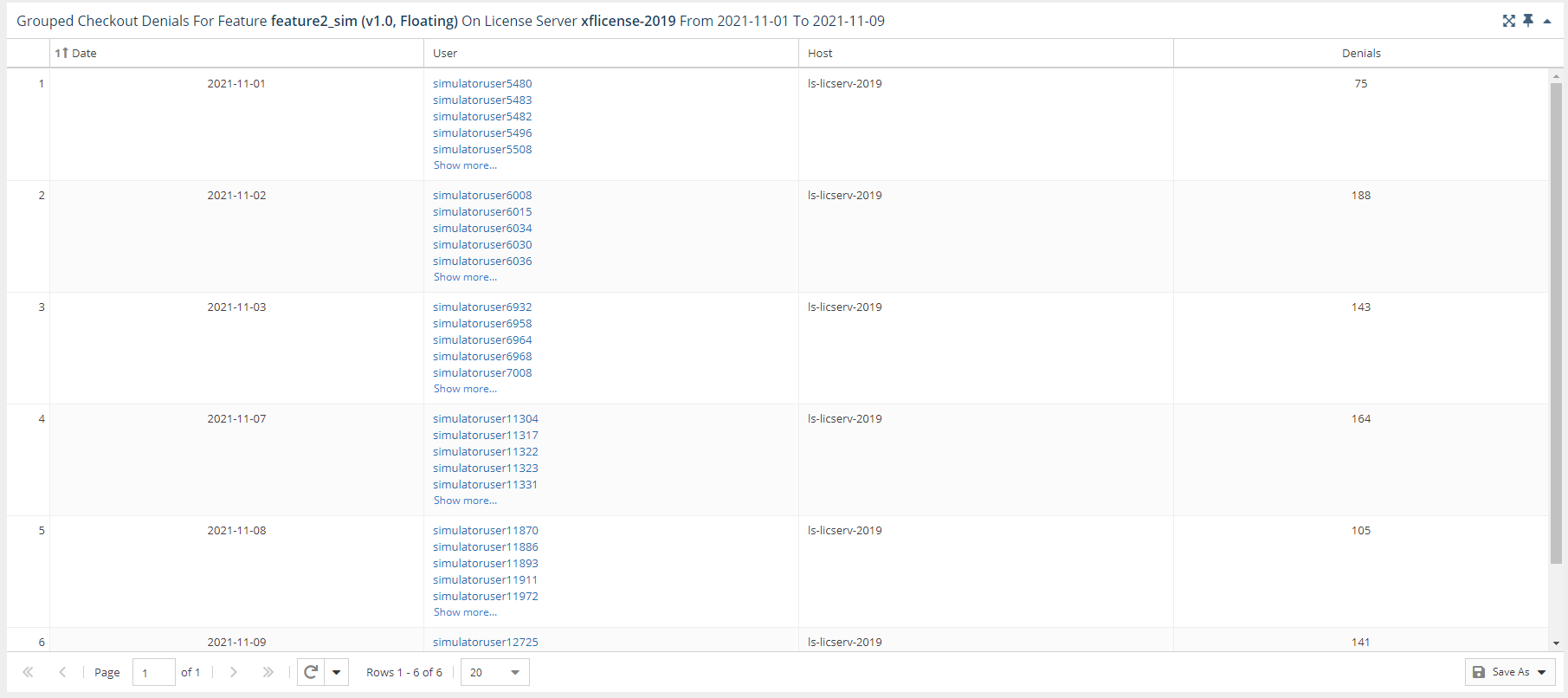Open the refresh options dropdown arrow
Screen dimensions: 1568x698
pyautogui.click(x=337, y=672)
